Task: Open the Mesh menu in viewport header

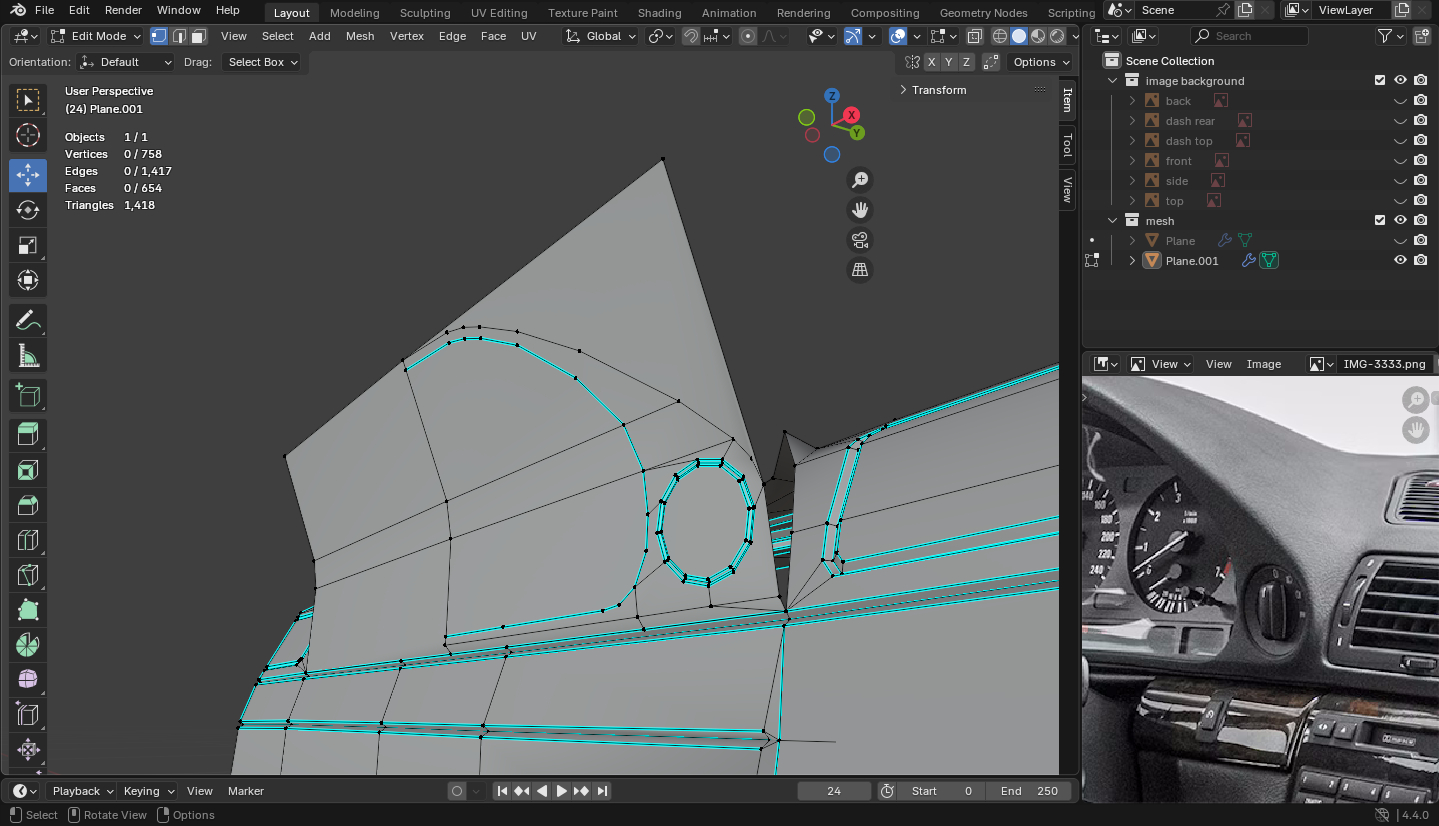Action: click(x=360, y=36)
